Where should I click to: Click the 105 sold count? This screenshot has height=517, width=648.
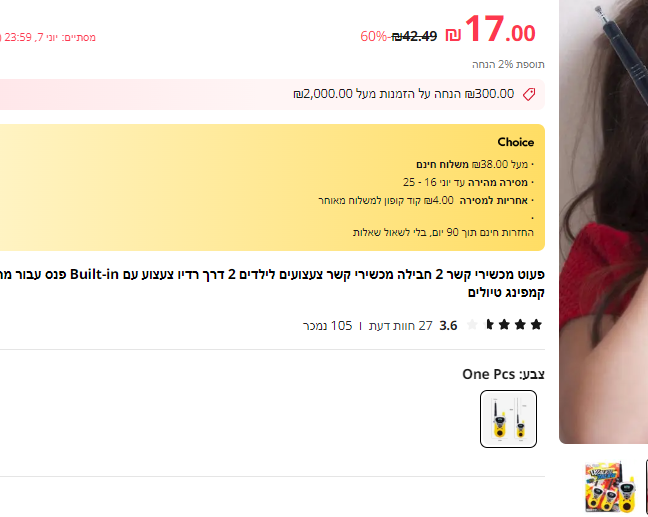click(327, 326)
